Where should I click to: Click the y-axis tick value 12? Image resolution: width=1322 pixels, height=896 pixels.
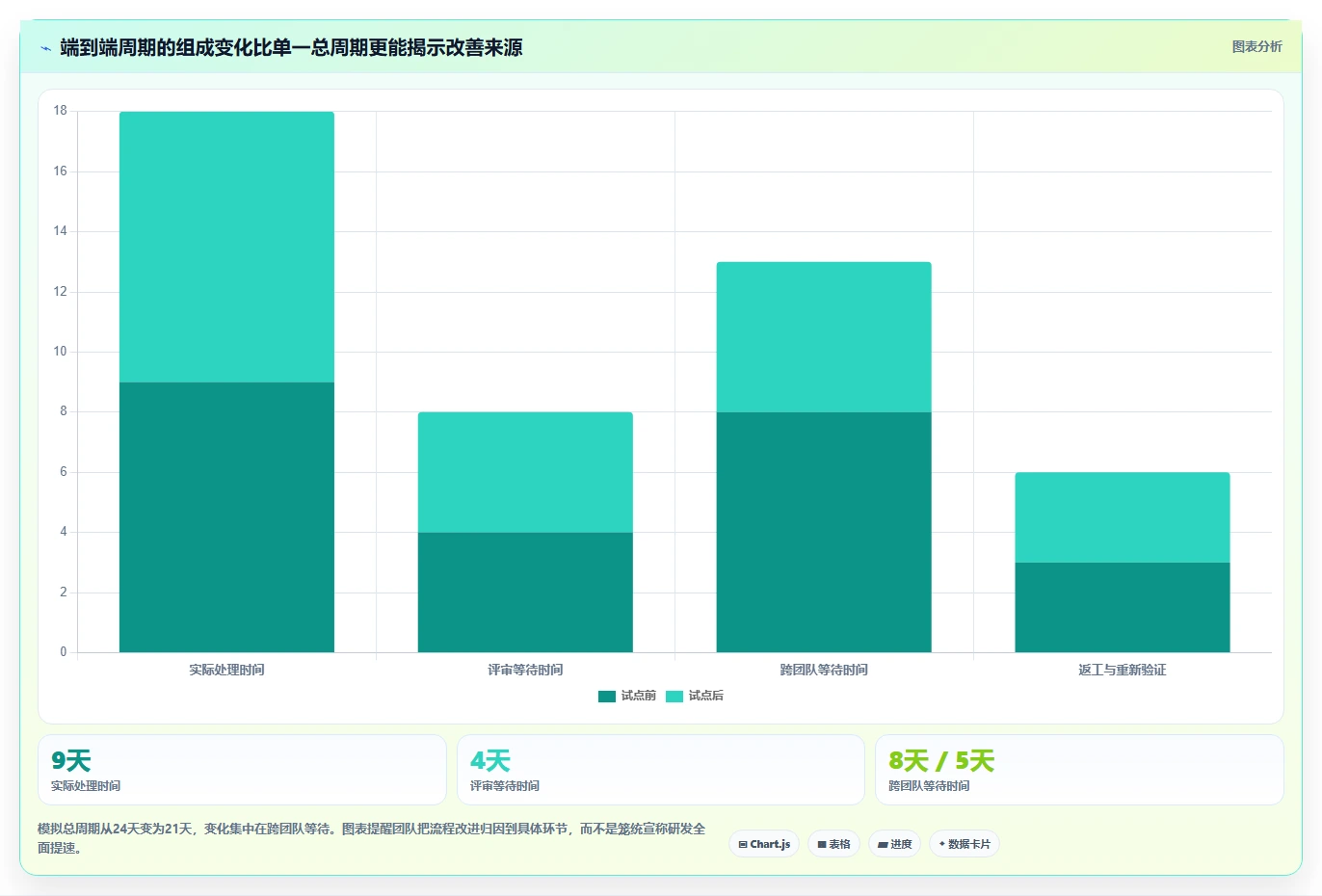tap(61, 292)
